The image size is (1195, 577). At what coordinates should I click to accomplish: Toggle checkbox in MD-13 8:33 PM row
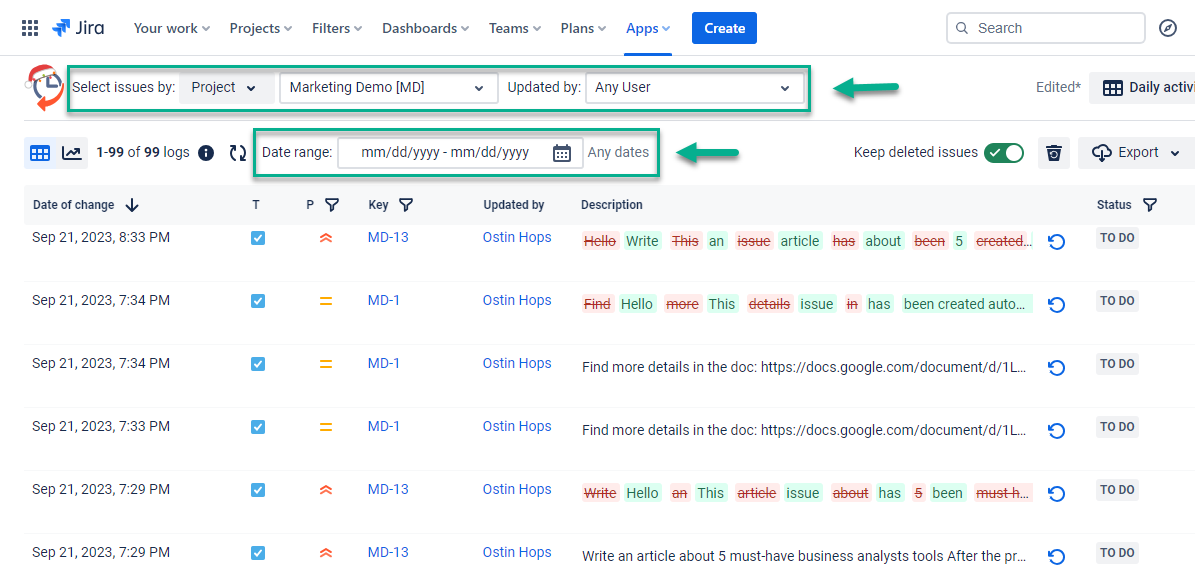coord(258,238)
